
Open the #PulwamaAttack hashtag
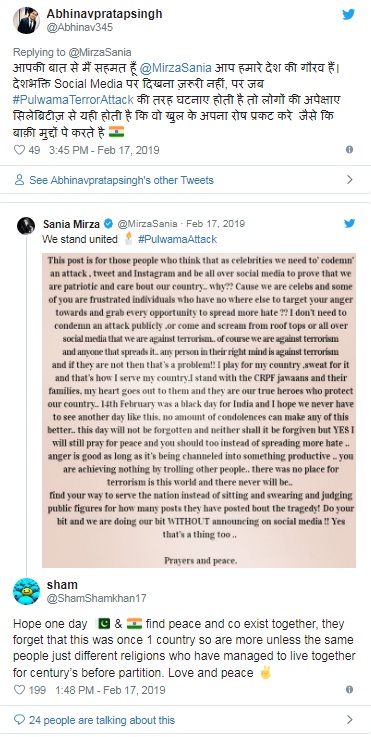click(177, 239)
